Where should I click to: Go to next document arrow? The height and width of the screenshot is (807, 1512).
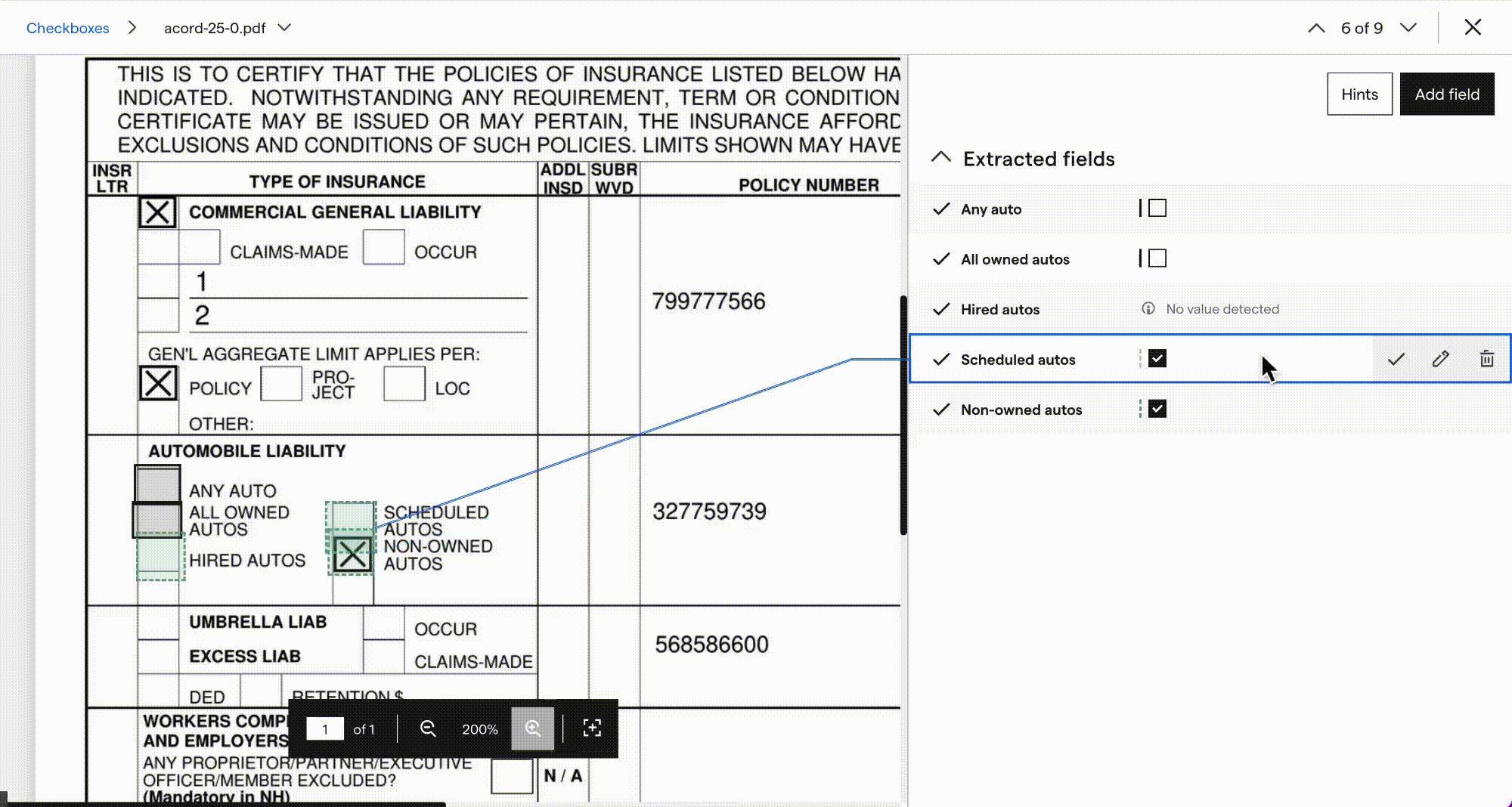(1408, 28)
